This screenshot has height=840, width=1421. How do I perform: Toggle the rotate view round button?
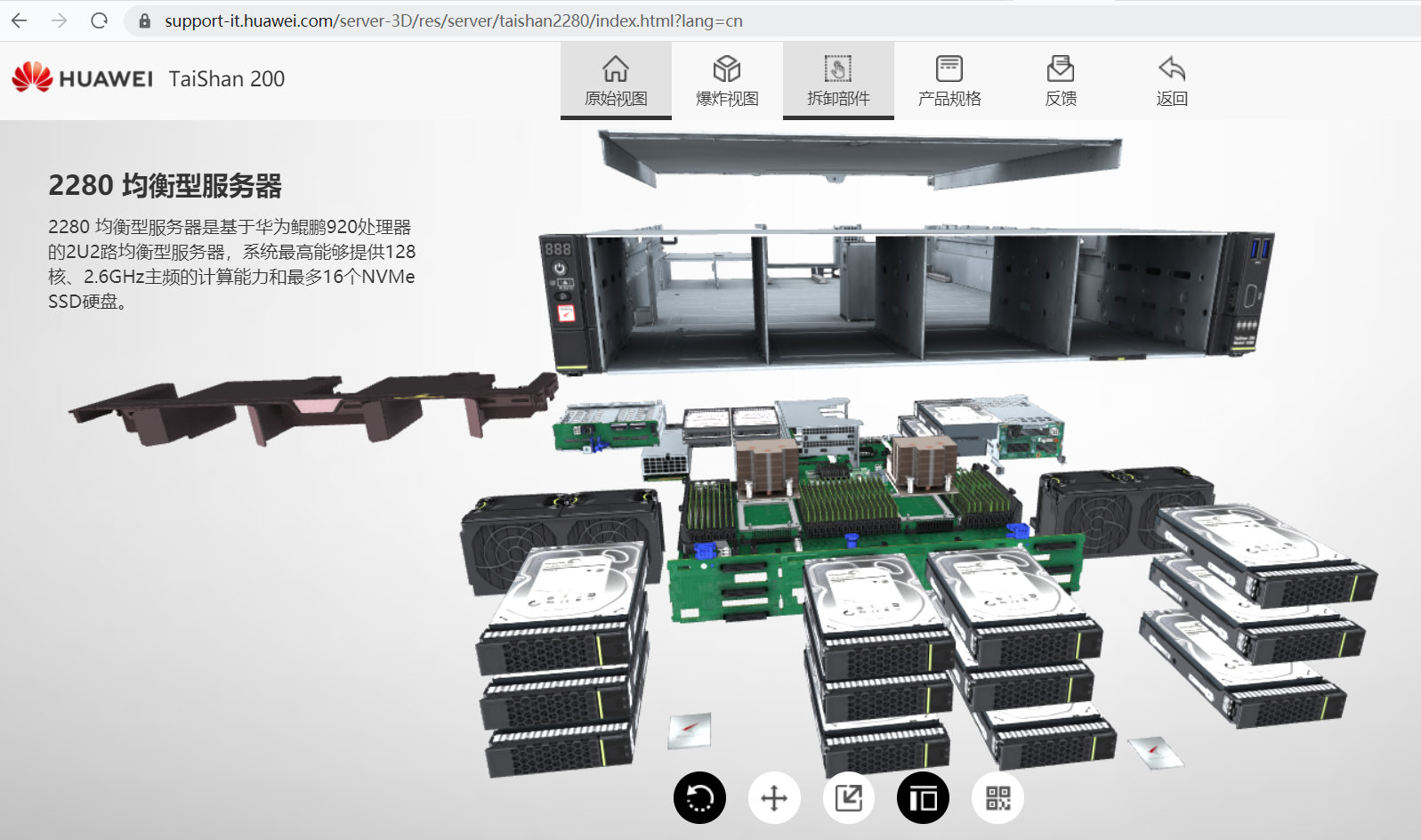tap(699, 797)
